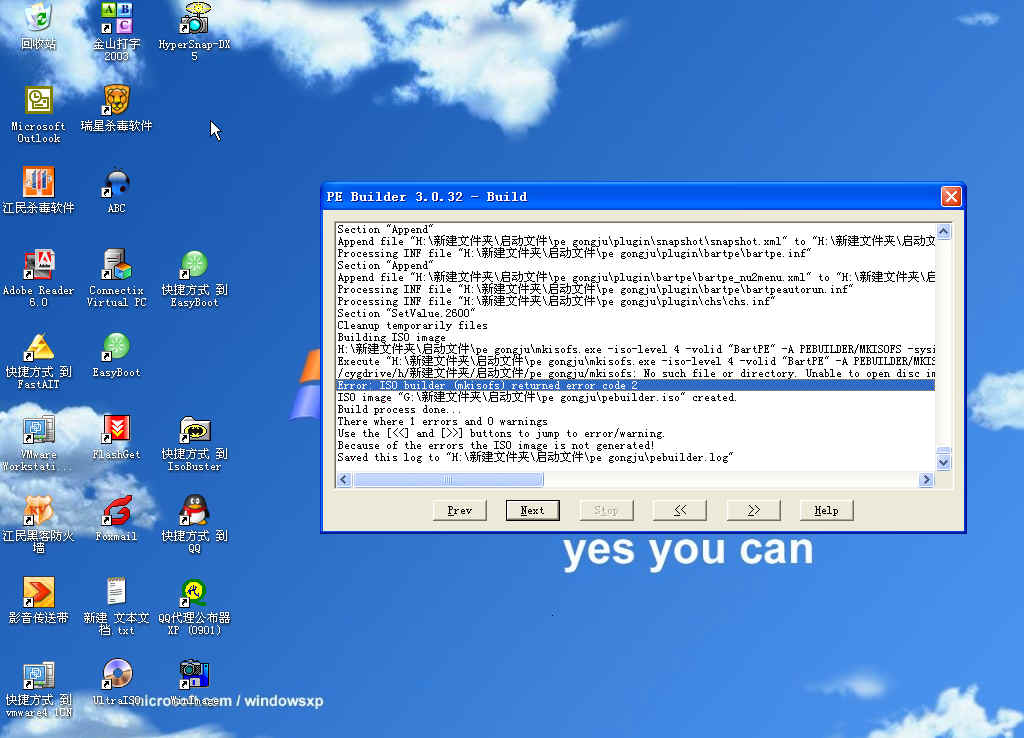Click the 'ISO image ... pebuilder.iso created.' line
Image resolution: width=1024 pixels, height=738 pixels.
(537, 397)
